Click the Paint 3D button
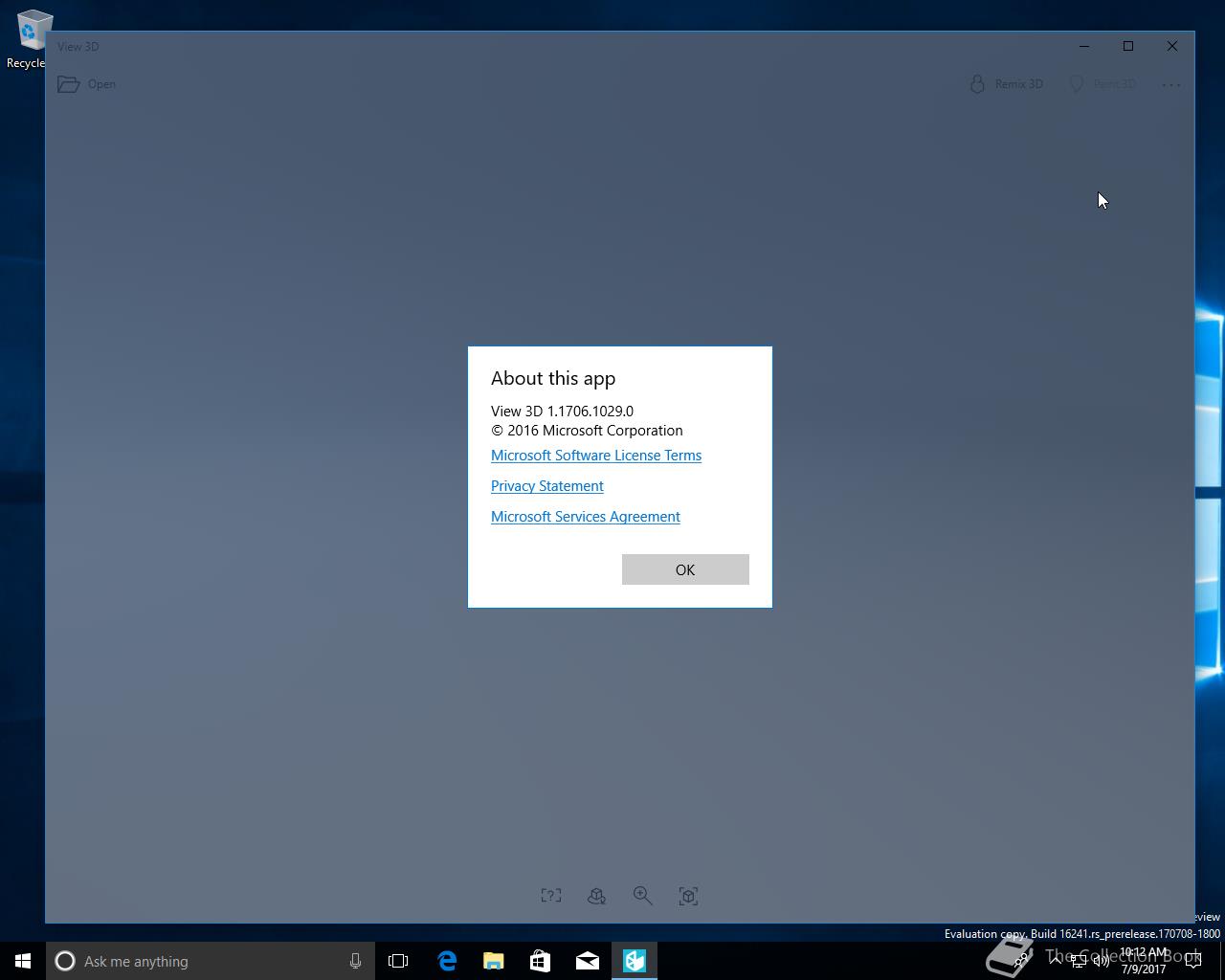 click(1102, 84)
